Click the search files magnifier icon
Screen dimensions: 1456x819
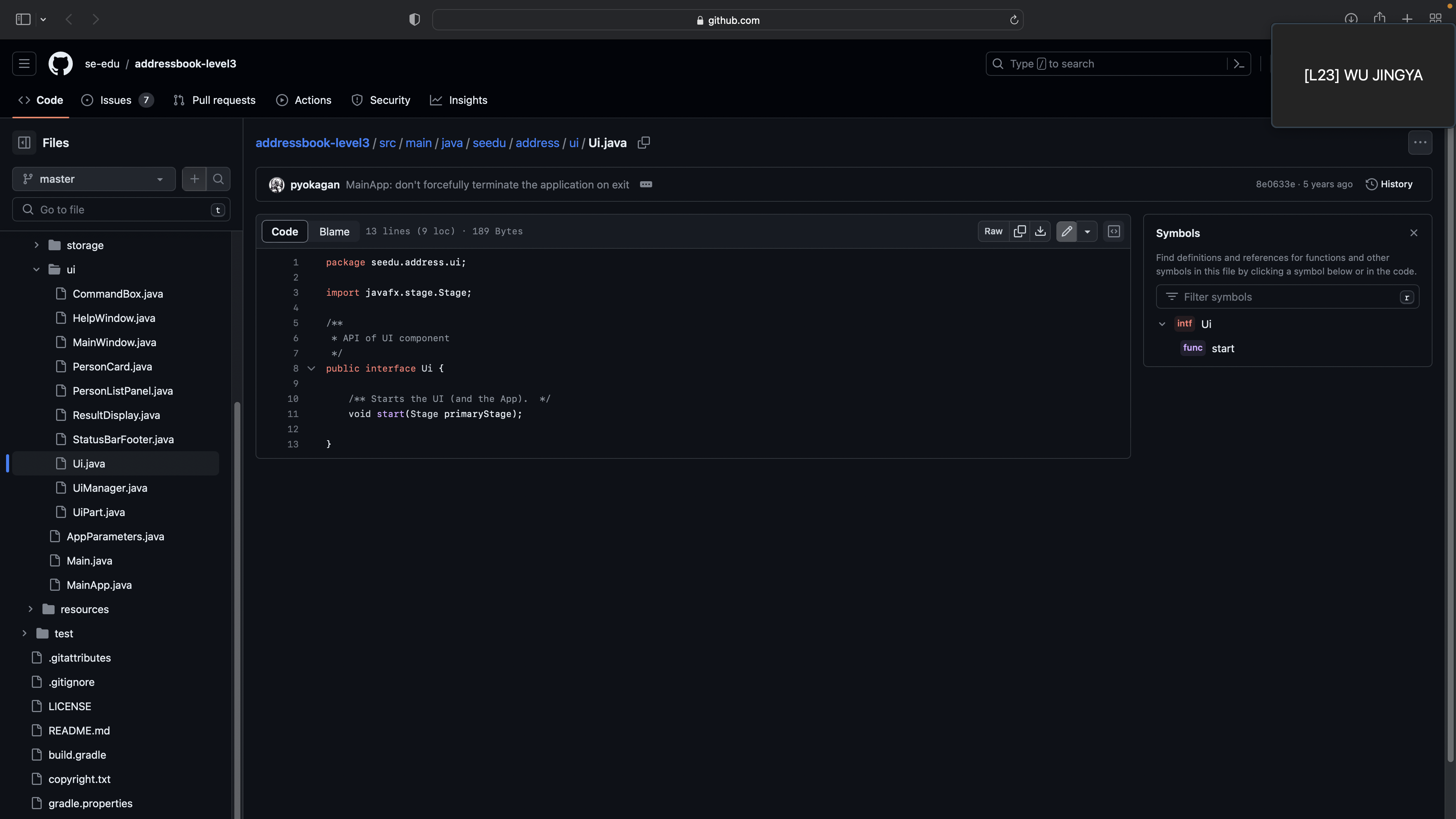pos(218,179)
